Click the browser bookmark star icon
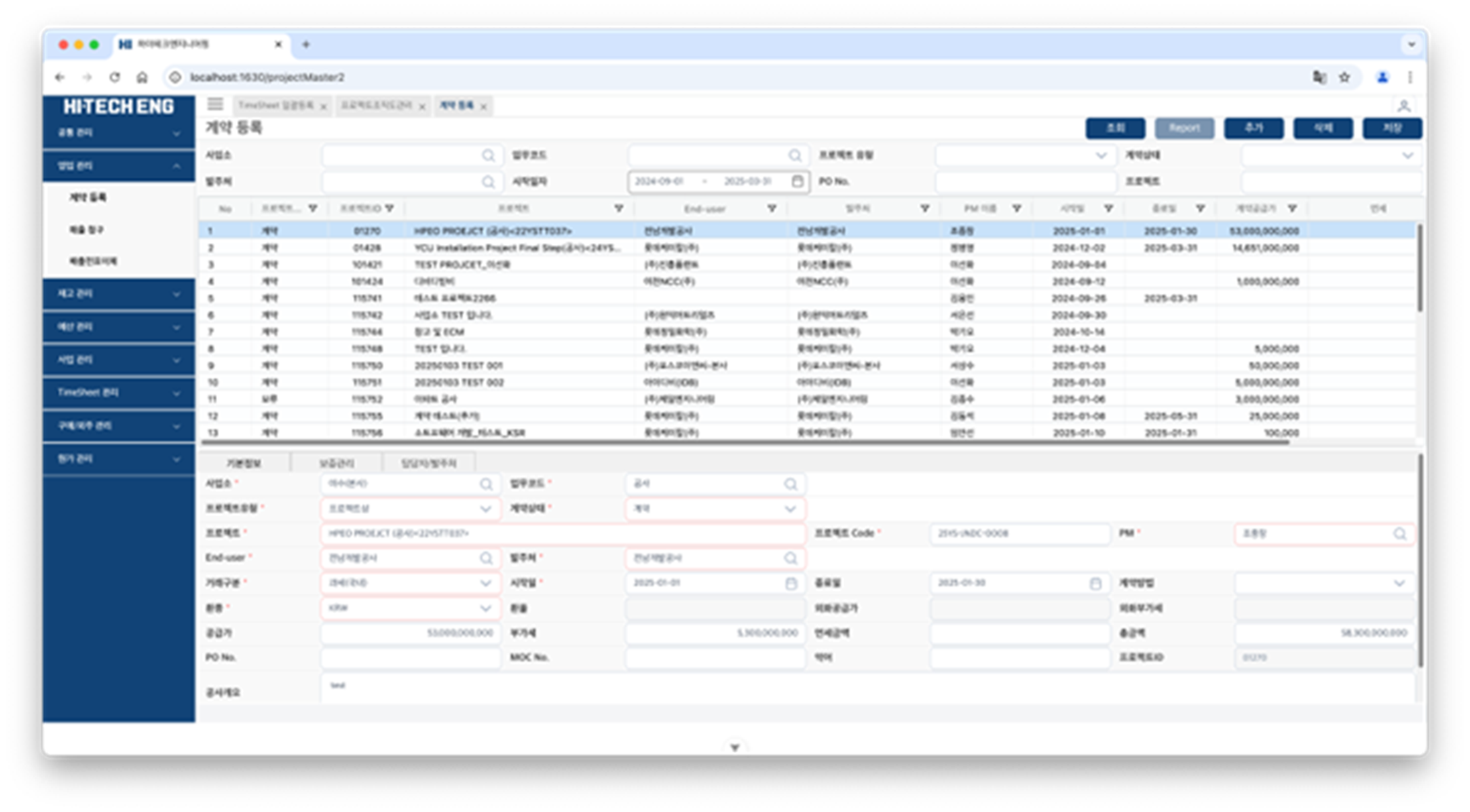Screen dimensions: 1470x812 pyautogui.click(x=1344, y=77)
